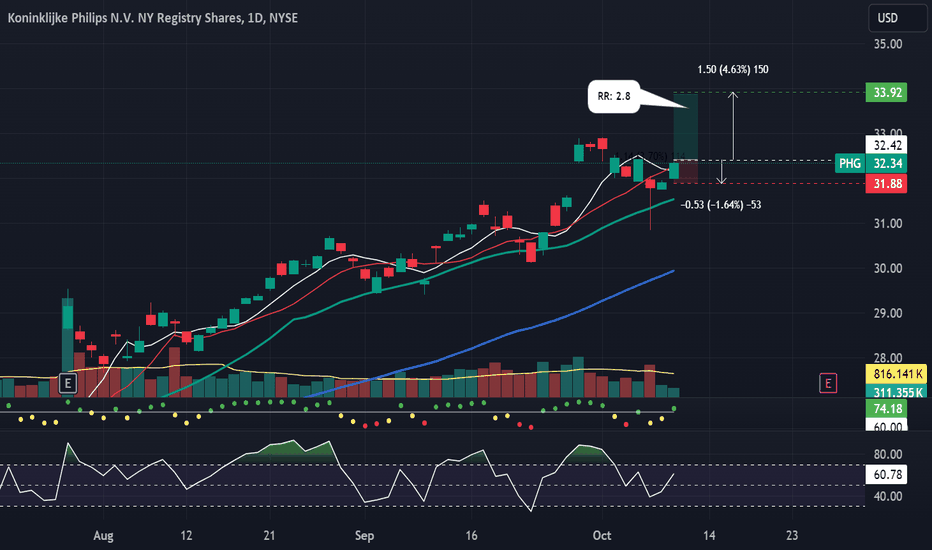Click the 30.00 price axis label
932x550 pixels.
pos(887,268)
